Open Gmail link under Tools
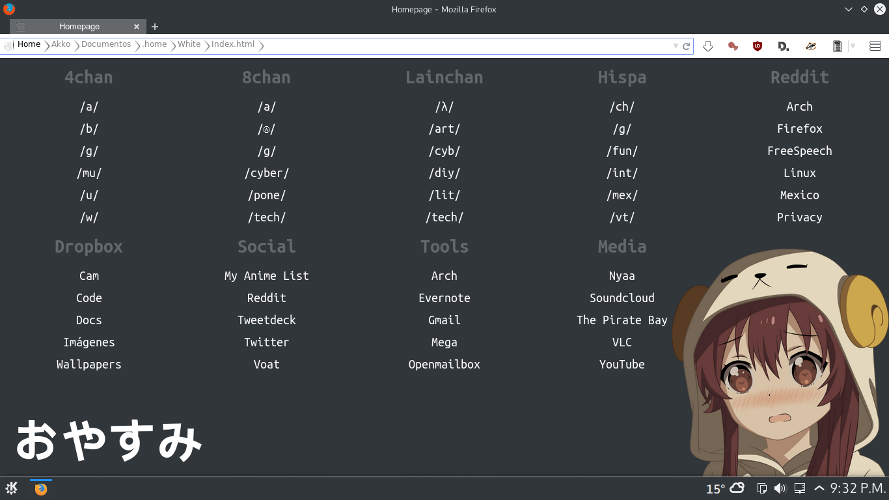889x500 pixels. point(444,320)
